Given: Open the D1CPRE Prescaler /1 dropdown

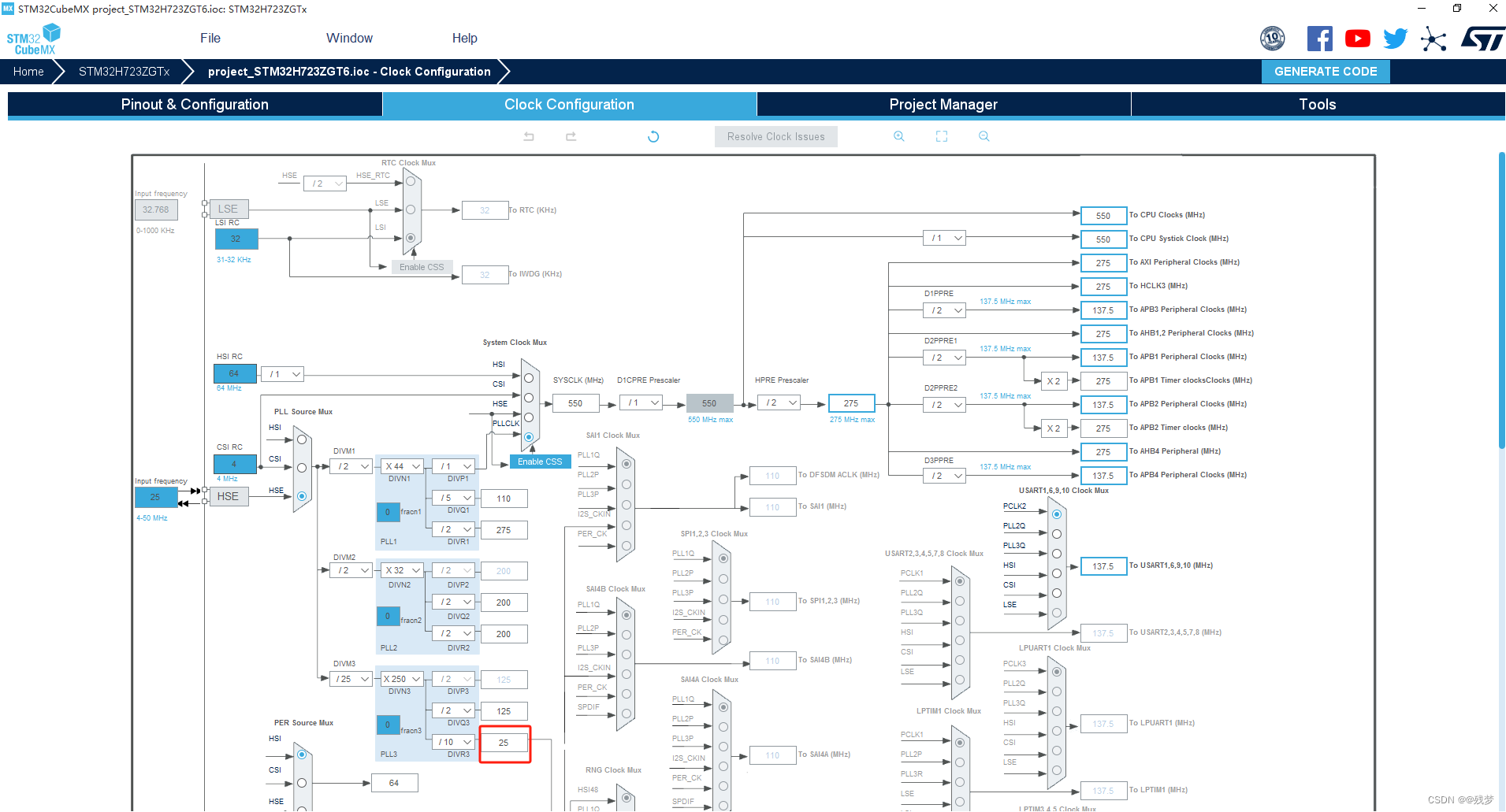Looking at the screenshot, I should point(642,402).
